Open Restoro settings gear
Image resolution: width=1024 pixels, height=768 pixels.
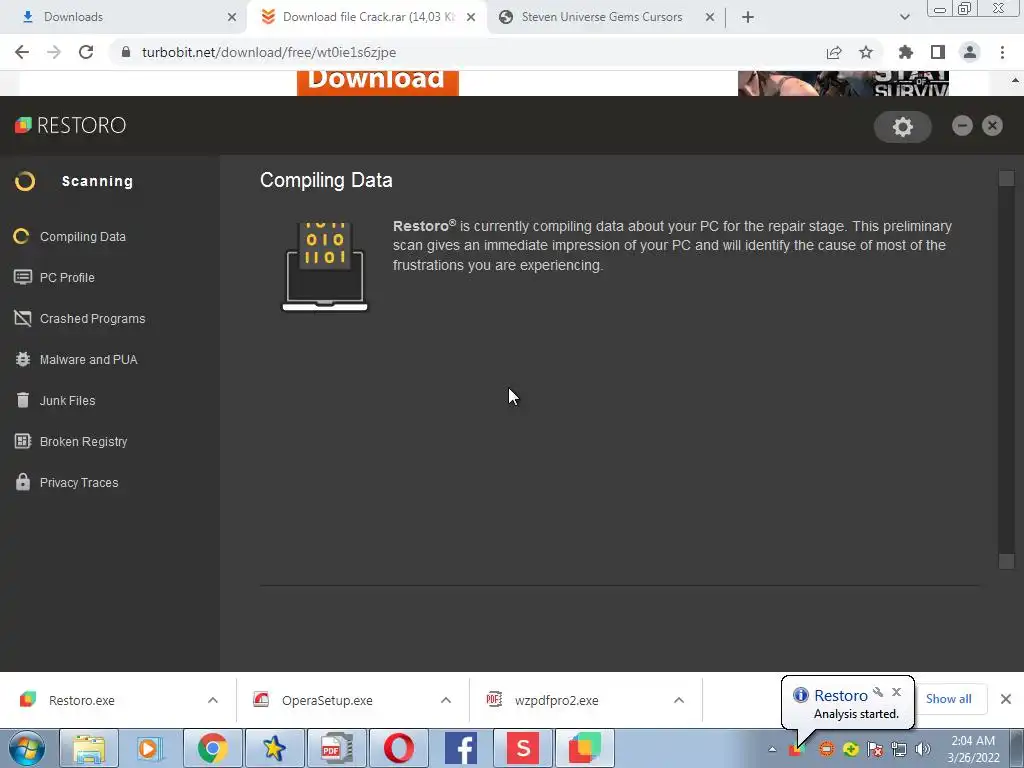(x=903, y=126)
